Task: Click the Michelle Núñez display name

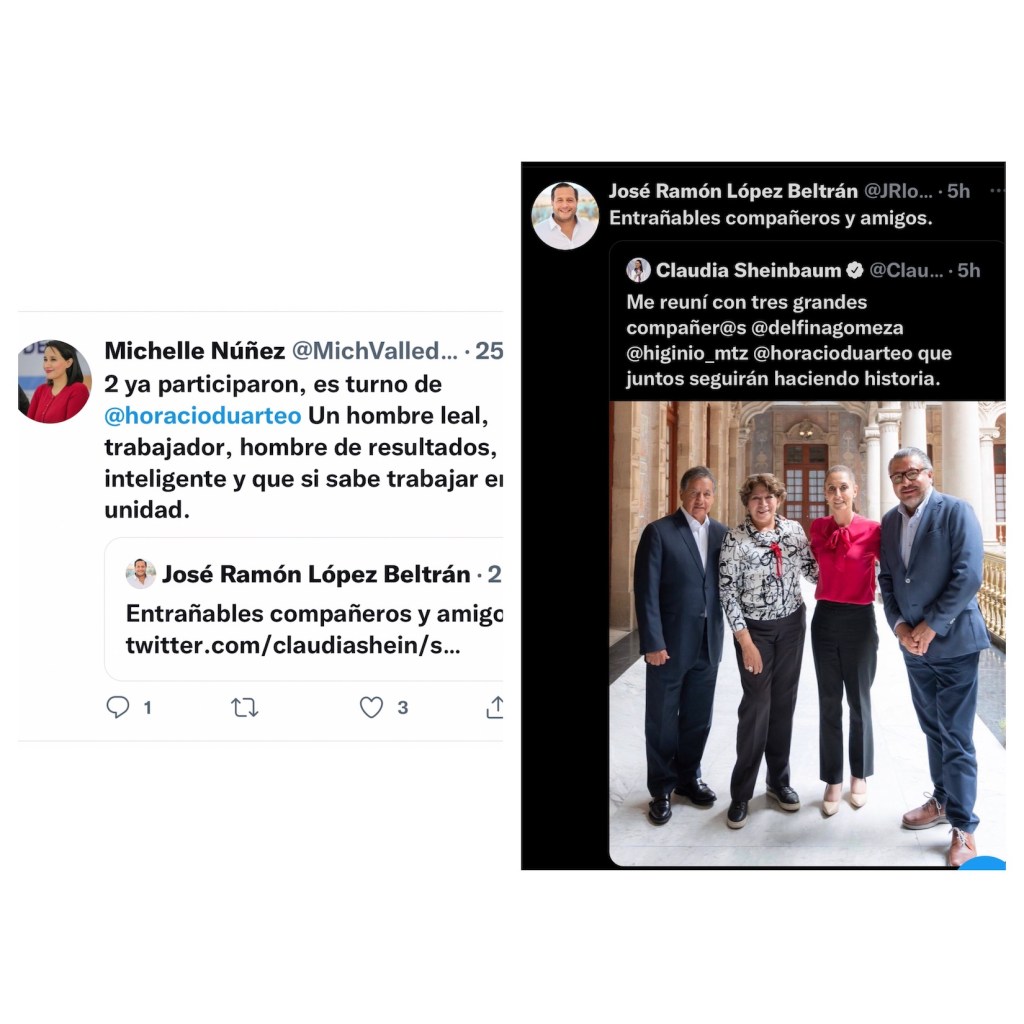Action: tap(195, 351)
